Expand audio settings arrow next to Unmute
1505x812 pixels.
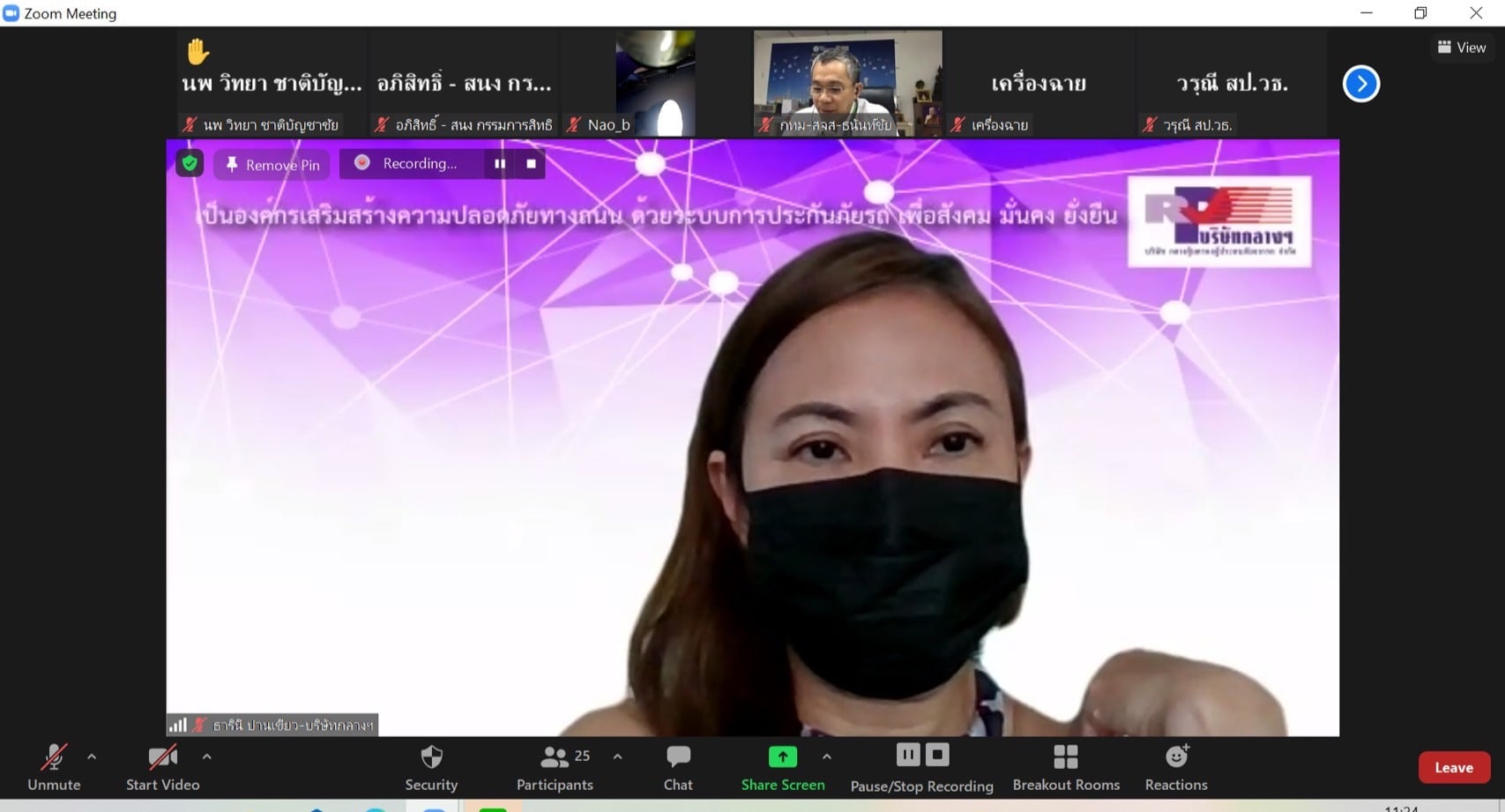pyautogui.click(x=92, y=756)
